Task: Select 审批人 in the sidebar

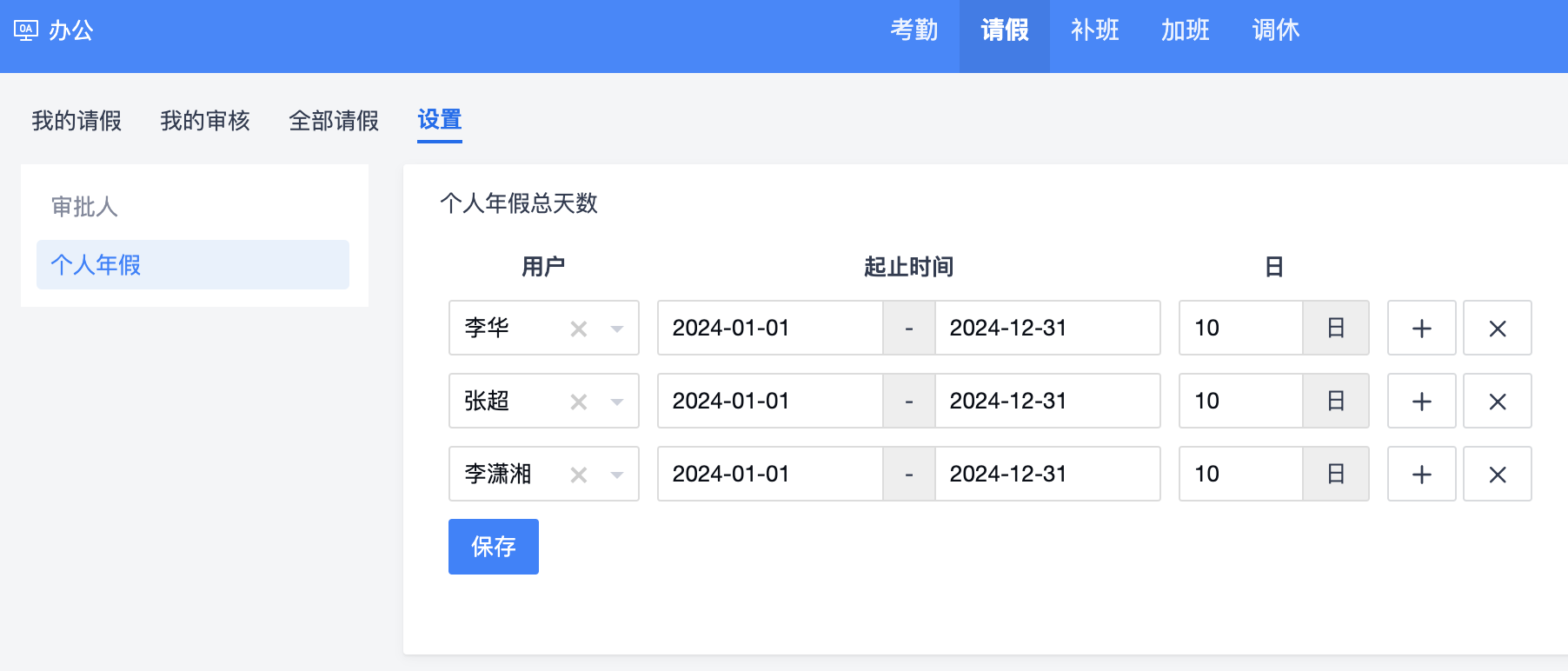Action: pyautogui.click(x=84, y=207)
